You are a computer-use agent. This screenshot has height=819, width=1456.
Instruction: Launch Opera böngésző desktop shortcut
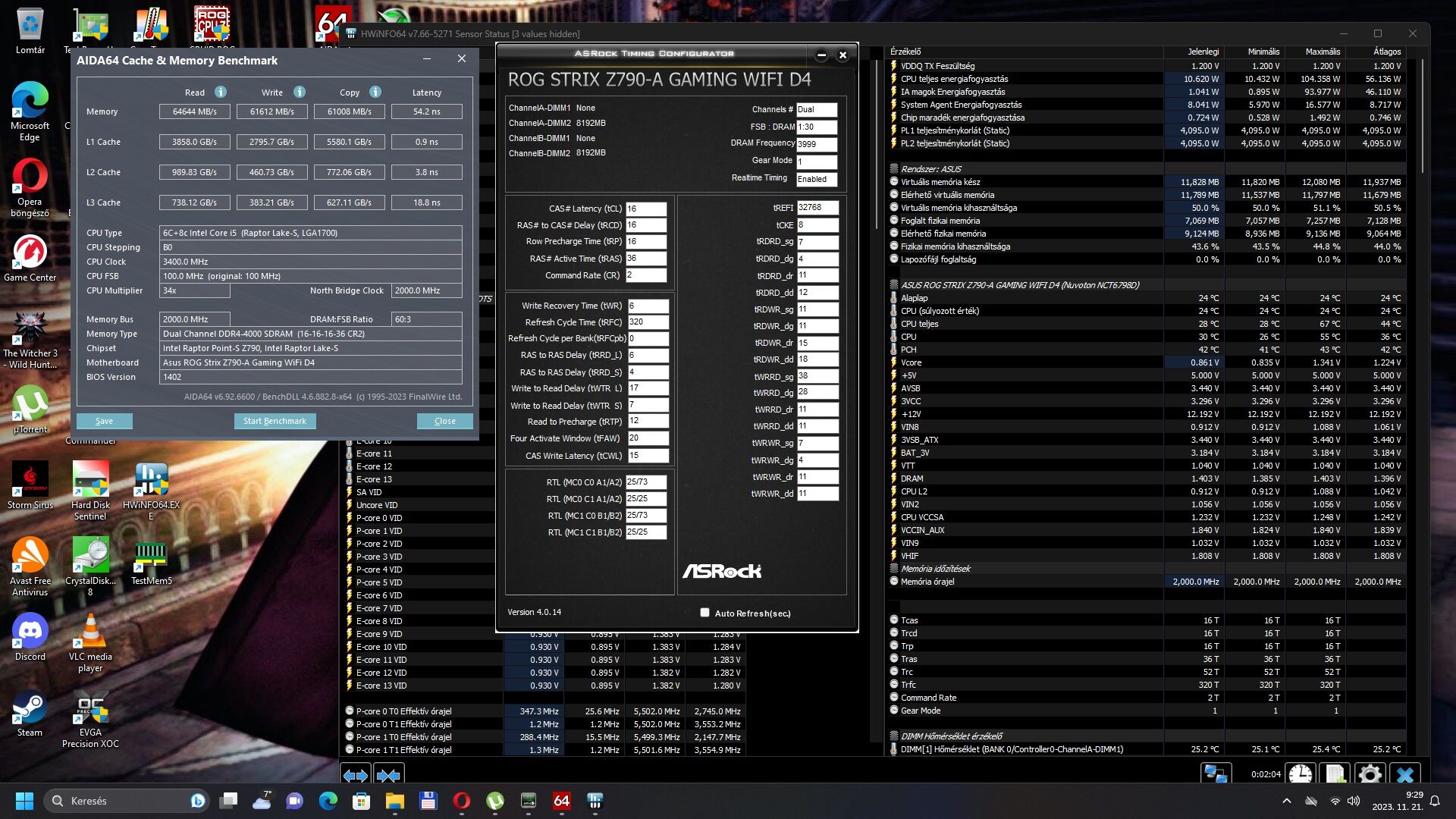pyautogui.click(x=30, y=187)
